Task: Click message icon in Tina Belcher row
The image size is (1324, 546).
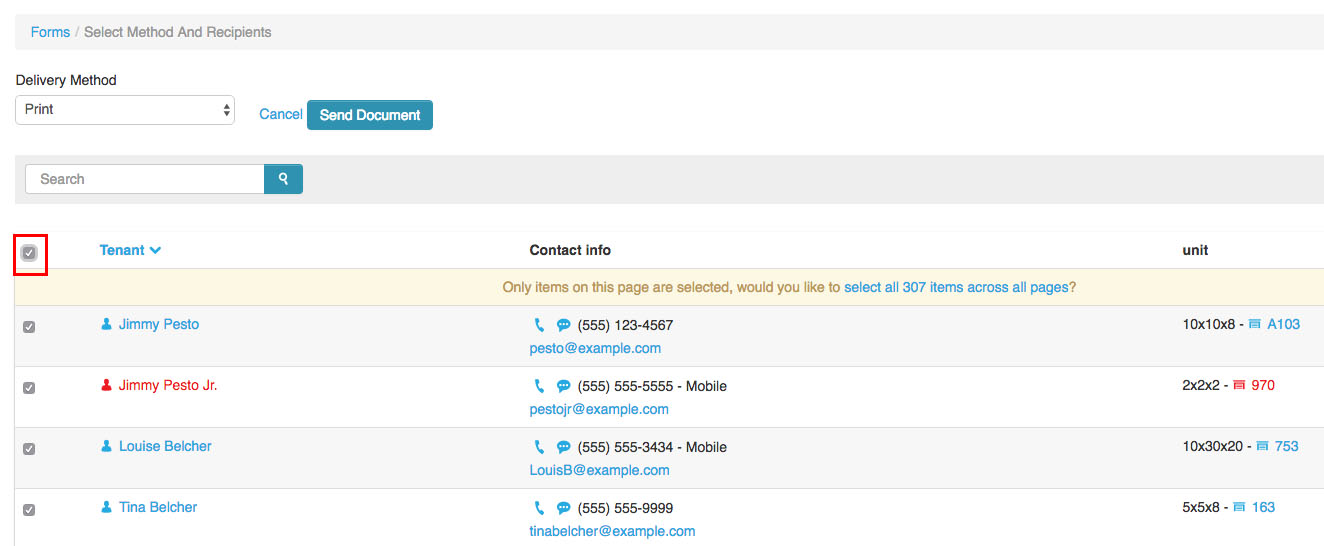Action: 563,508
